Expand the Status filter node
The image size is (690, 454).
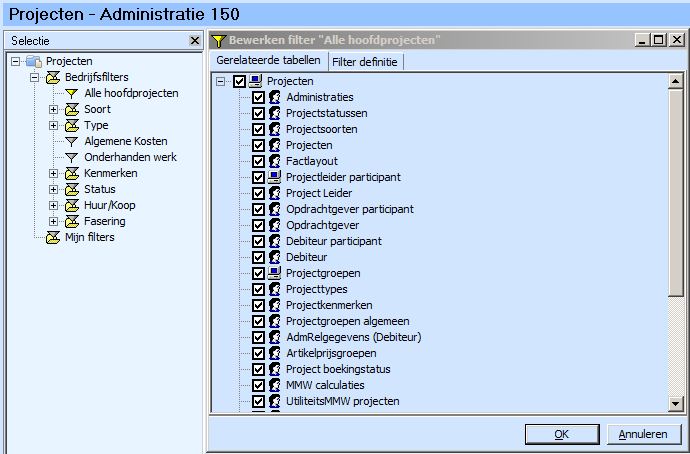tap(53, 190)
